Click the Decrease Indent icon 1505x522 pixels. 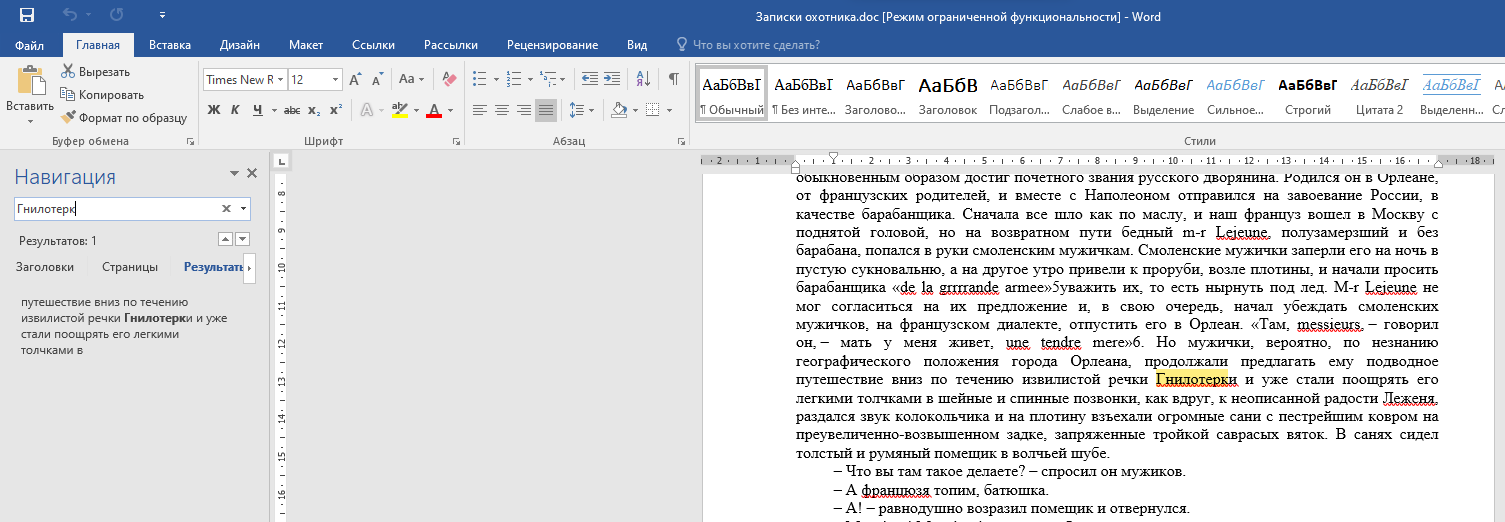coord(588,79)
